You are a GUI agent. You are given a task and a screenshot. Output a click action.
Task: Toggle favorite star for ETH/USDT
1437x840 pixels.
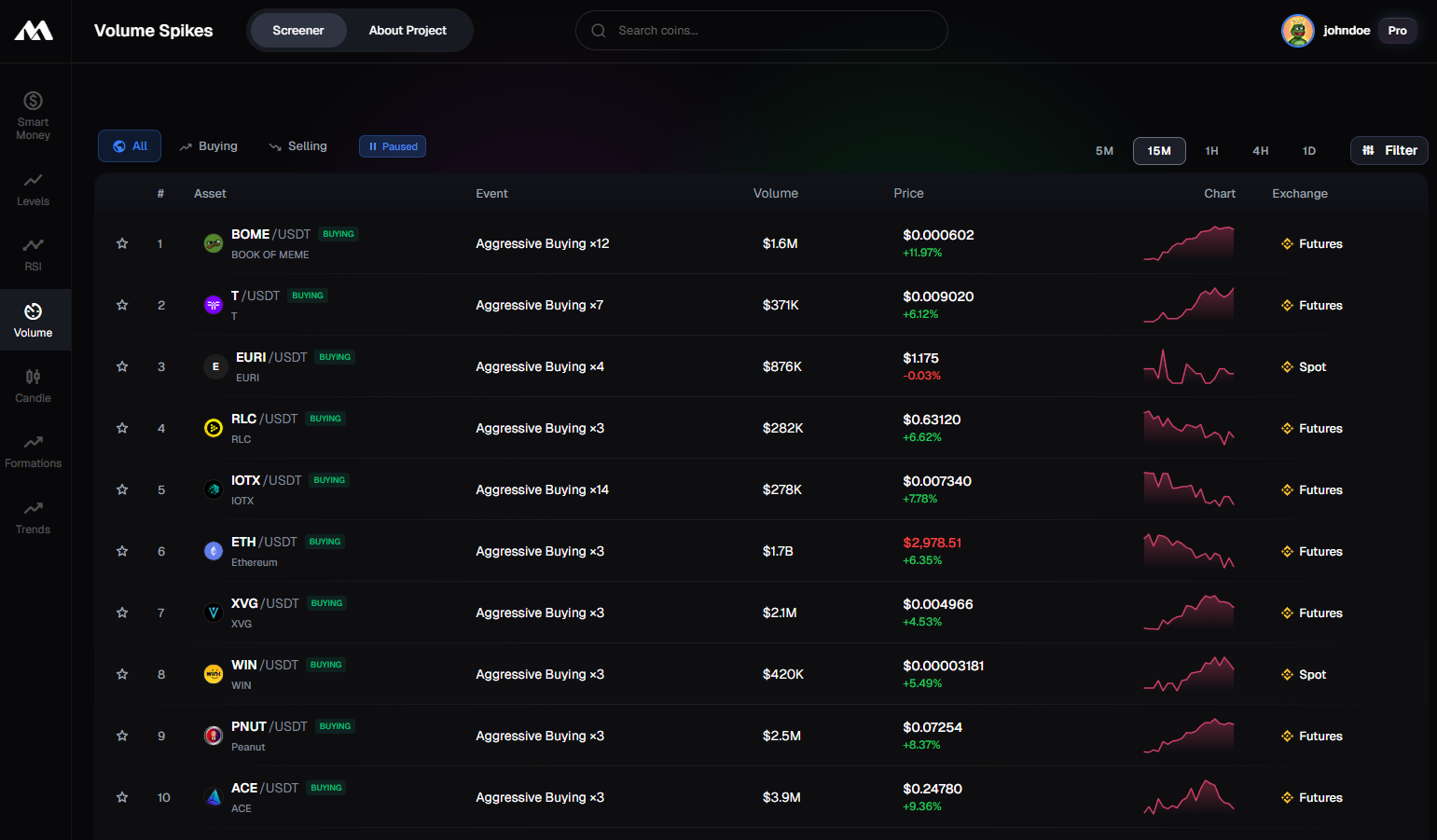(x=122, y=551)
